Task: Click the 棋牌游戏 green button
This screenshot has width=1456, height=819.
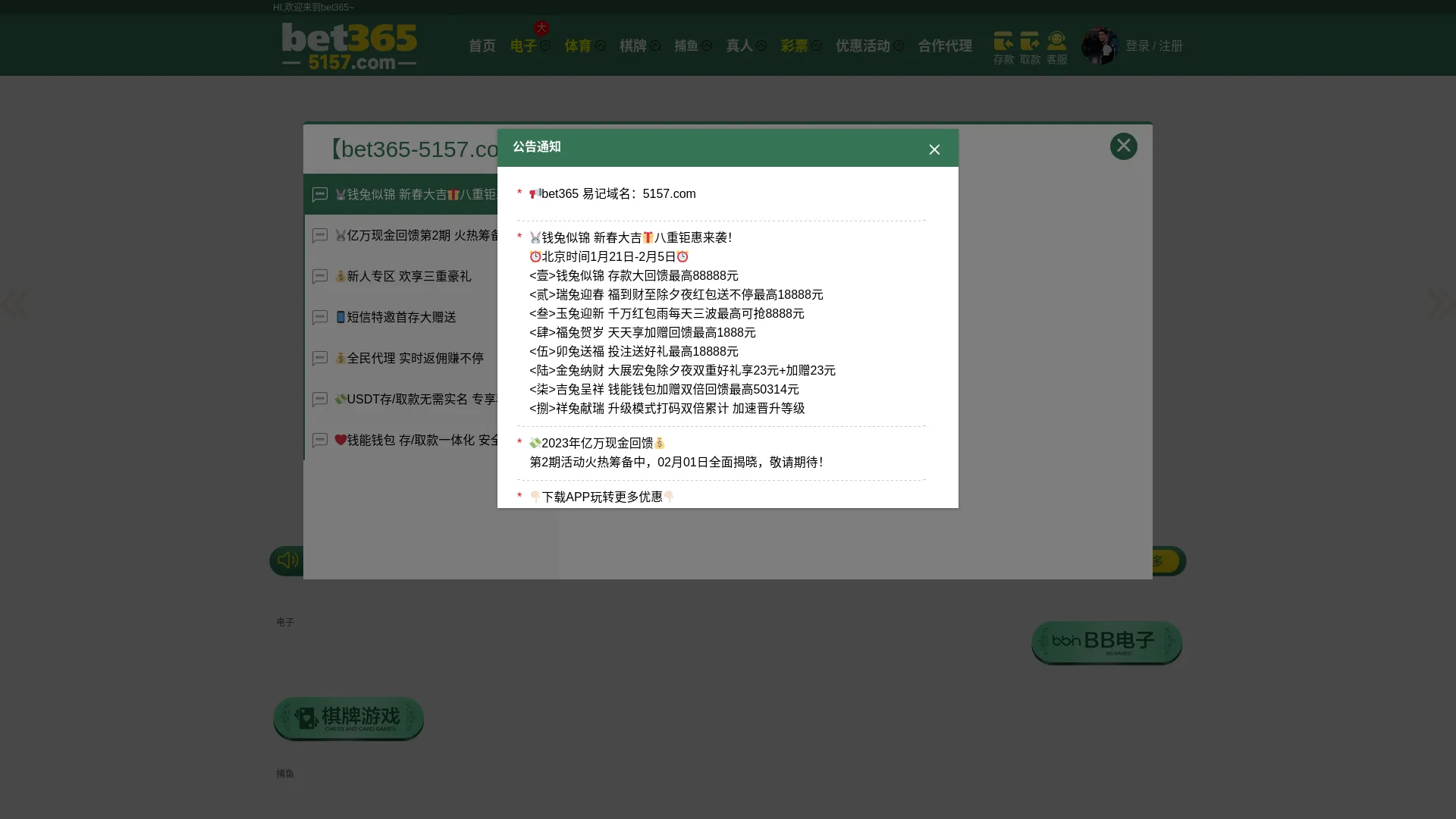Action: click(x=348, y=718)
